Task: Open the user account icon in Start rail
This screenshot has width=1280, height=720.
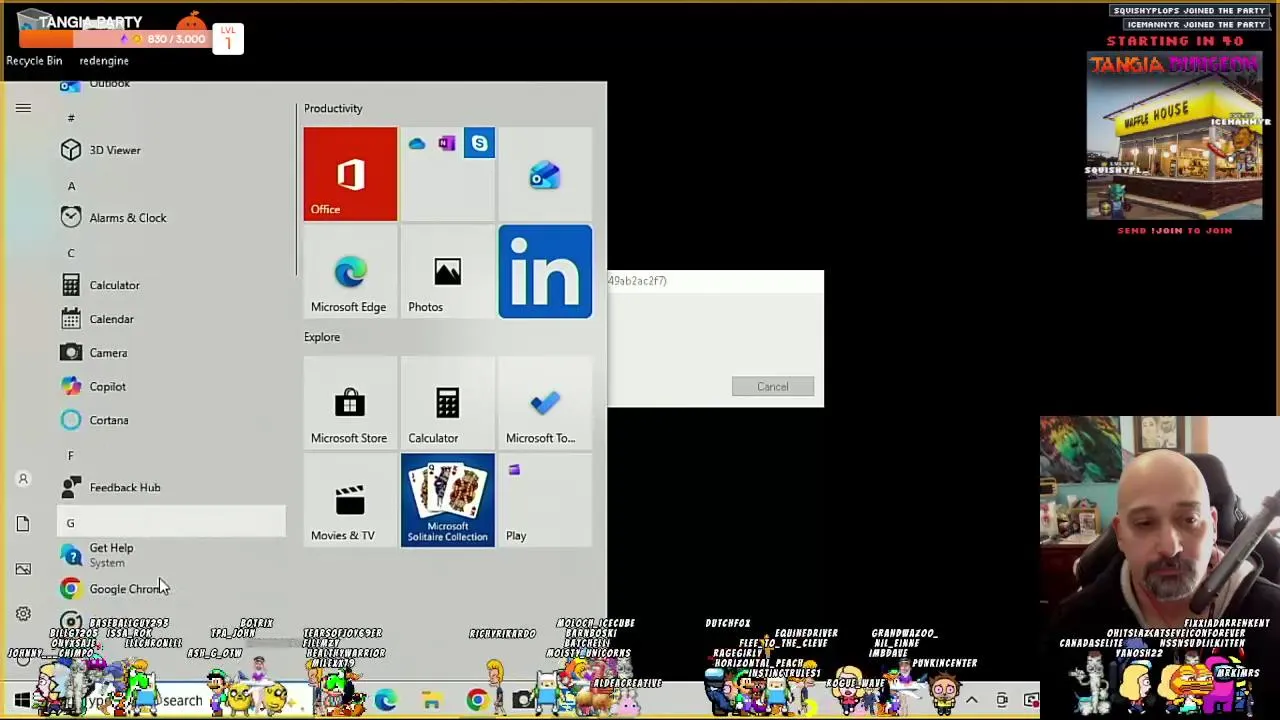Action: click(23, 479)
